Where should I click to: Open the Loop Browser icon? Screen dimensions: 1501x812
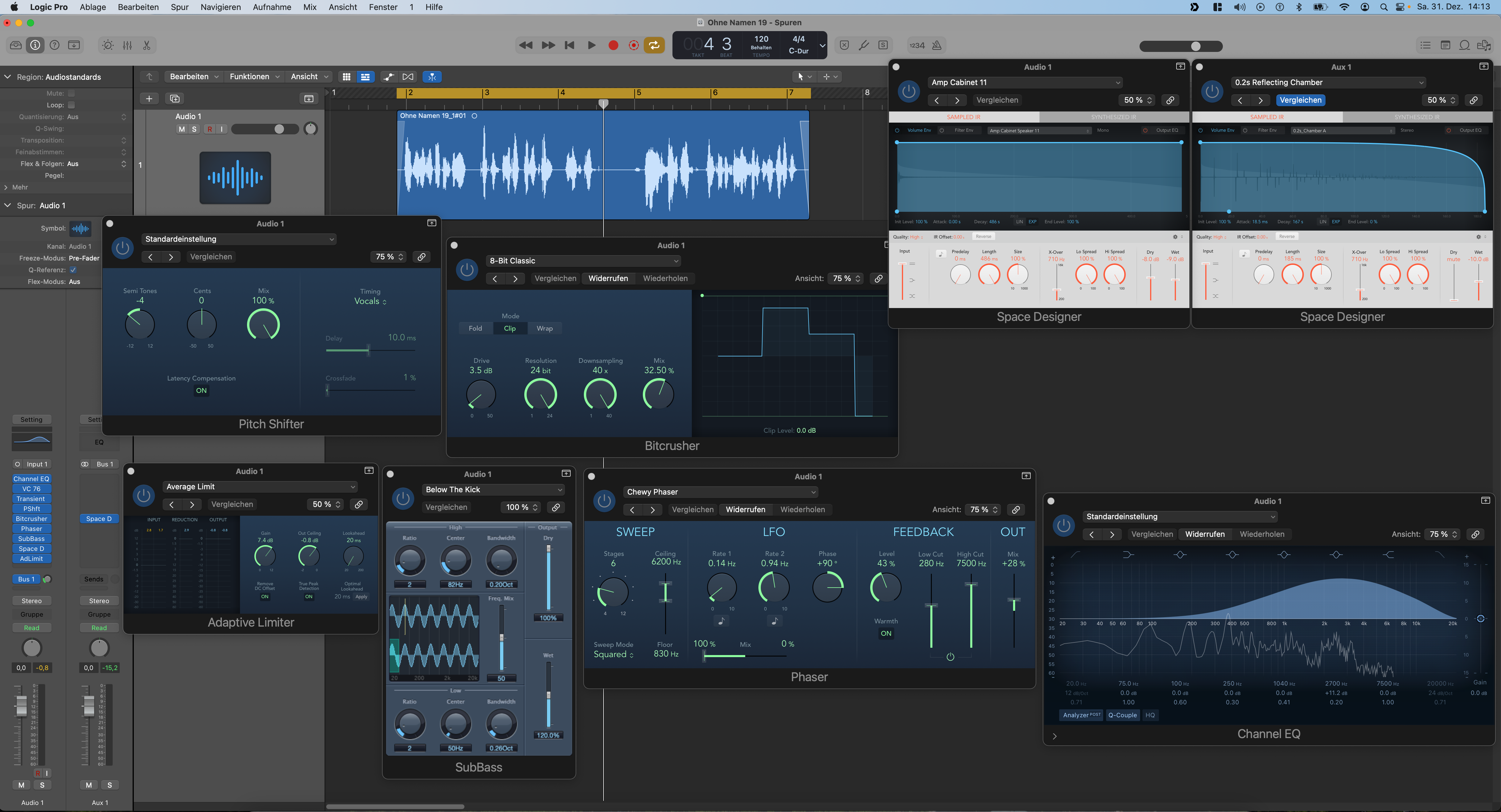pyautogui.click(x=1464, y=45)
